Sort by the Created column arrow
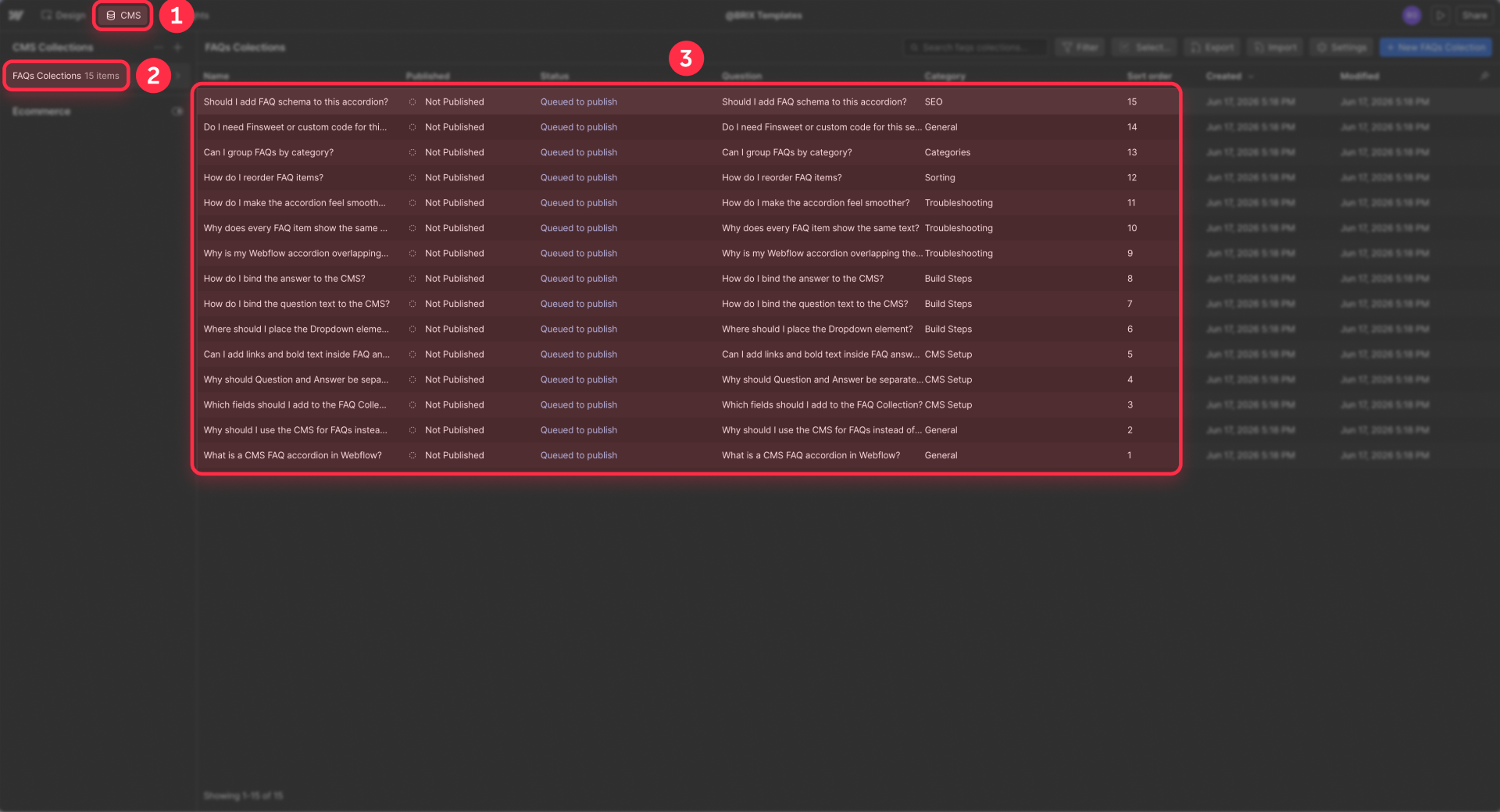The width and height of the screenshot is (1500, 812). [x=1251, y=77]
